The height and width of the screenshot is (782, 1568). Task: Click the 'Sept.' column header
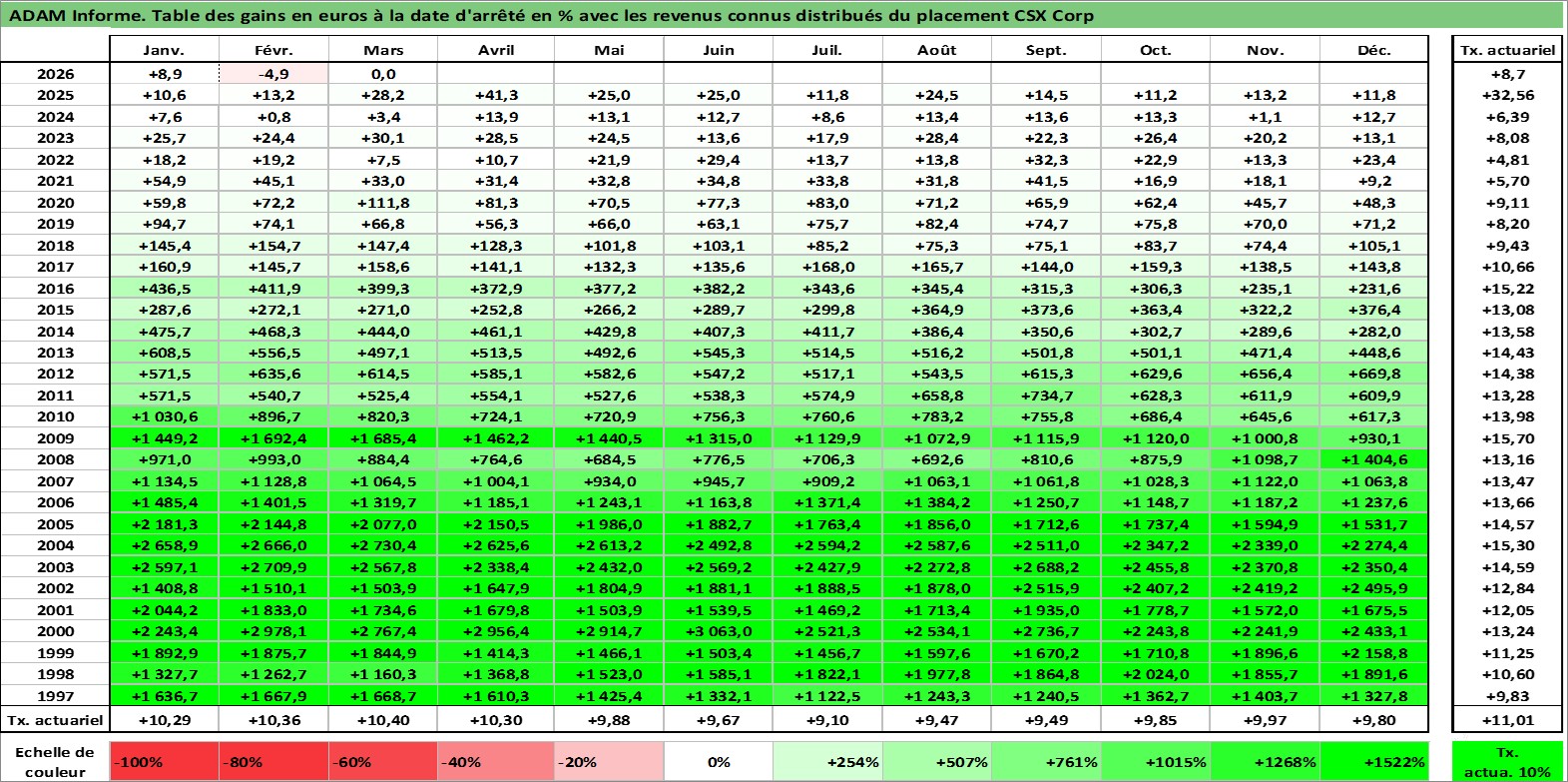[1046, 50]
